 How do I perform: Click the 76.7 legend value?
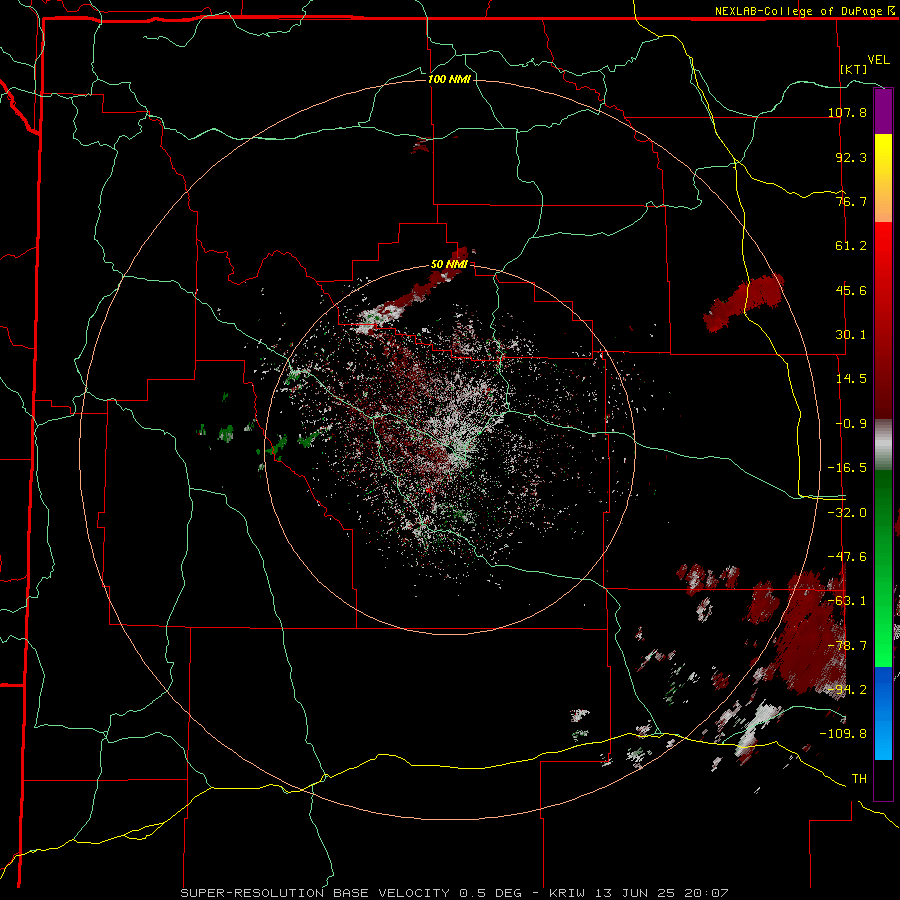click(x=851, y=201)
